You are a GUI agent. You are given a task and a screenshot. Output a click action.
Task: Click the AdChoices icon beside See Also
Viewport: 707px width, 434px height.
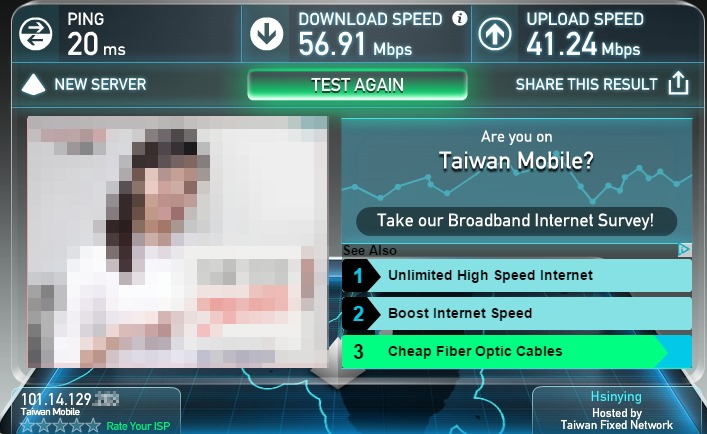[684, 249]
